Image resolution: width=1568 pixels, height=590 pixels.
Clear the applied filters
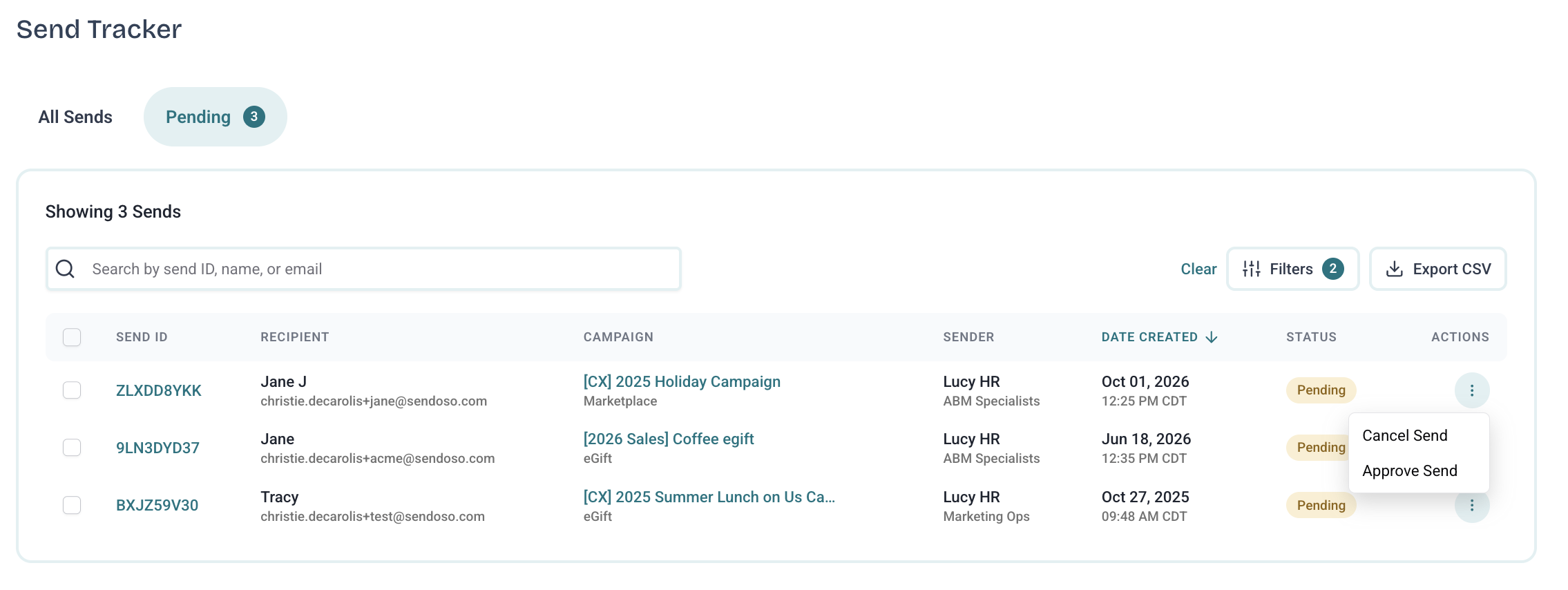tap(1198, 269)
